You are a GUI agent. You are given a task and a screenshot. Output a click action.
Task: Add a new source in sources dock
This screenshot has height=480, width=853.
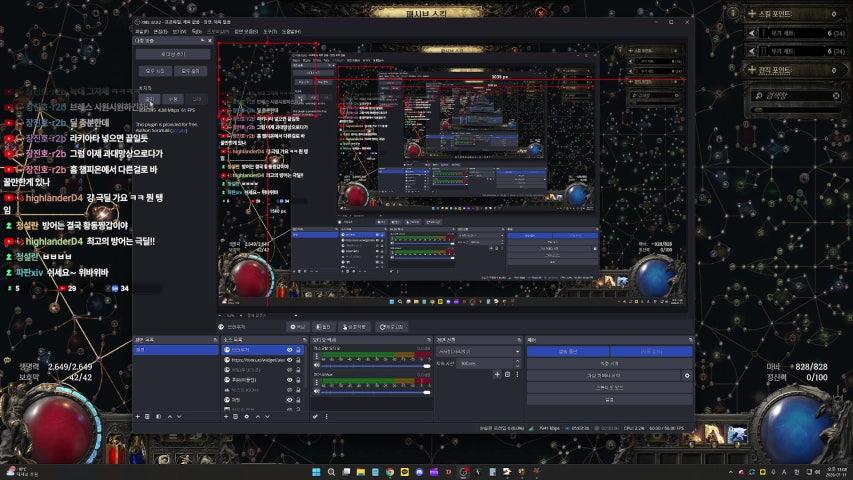point(226,416)
